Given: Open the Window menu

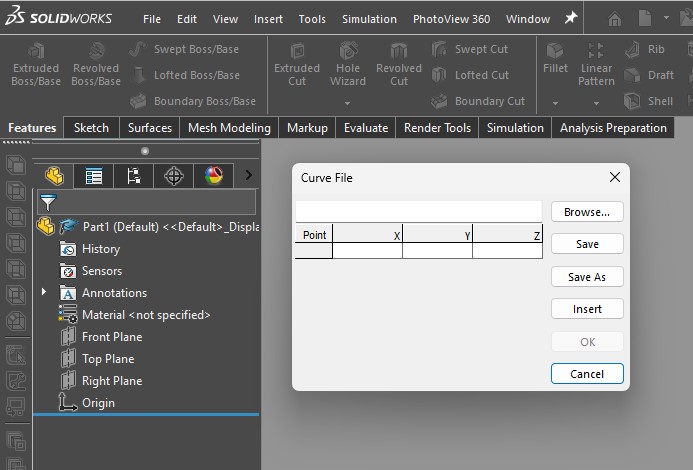Looking at the screenshot, I should (x=528, y=19).
